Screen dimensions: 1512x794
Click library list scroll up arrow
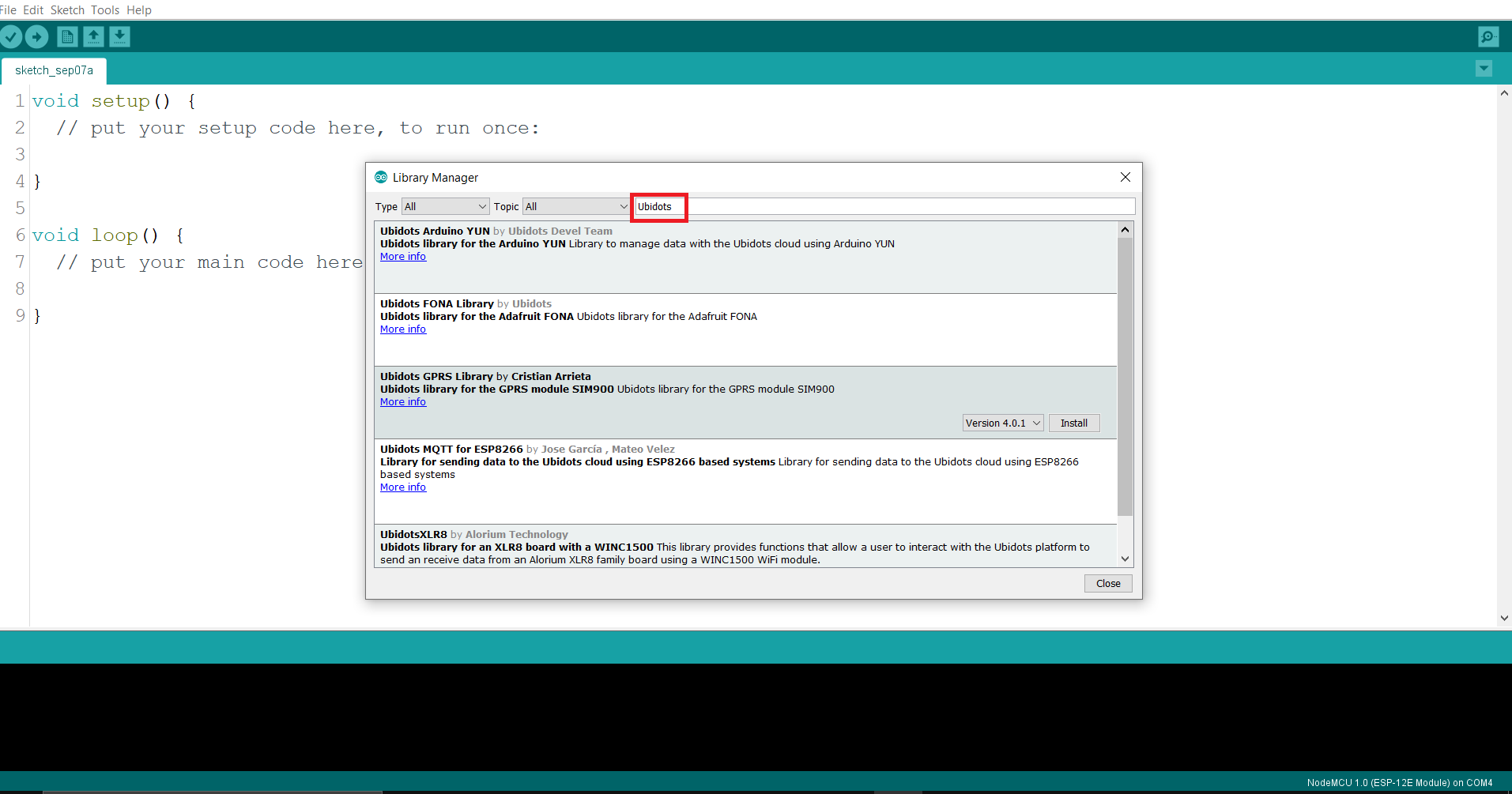pos(1125,229)
